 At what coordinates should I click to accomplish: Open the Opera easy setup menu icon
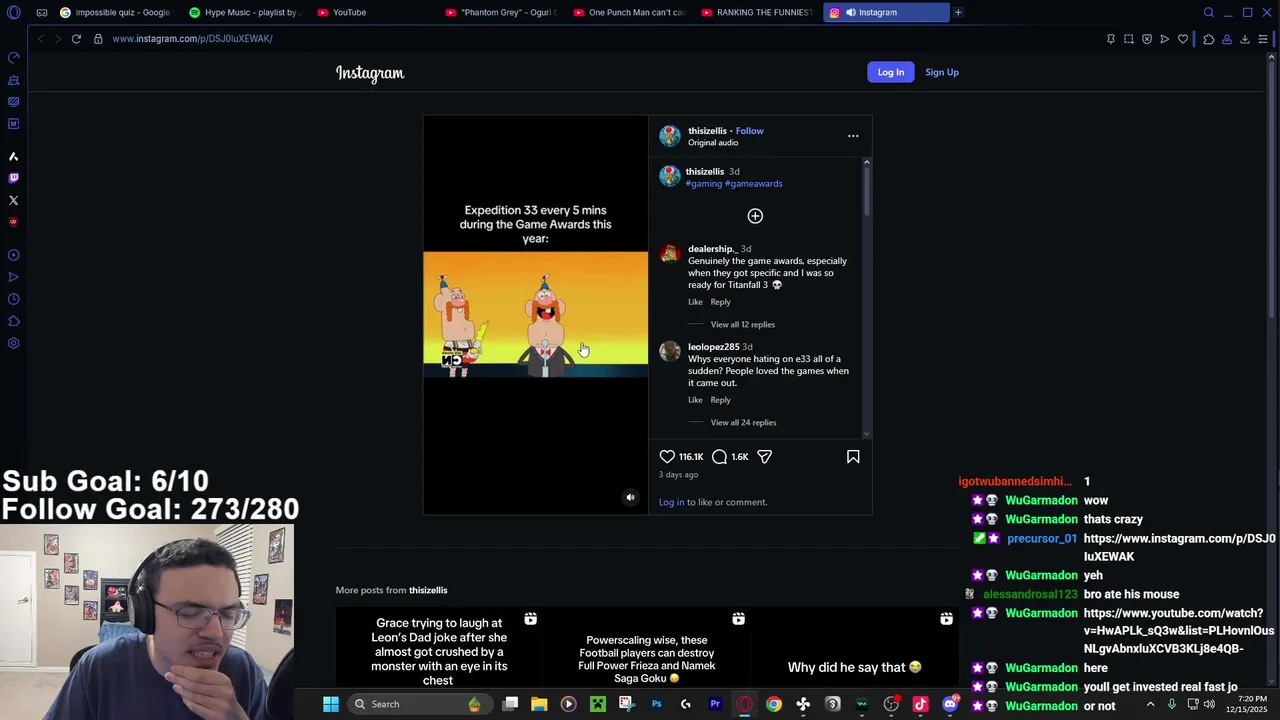click(x=1263, y=39)
